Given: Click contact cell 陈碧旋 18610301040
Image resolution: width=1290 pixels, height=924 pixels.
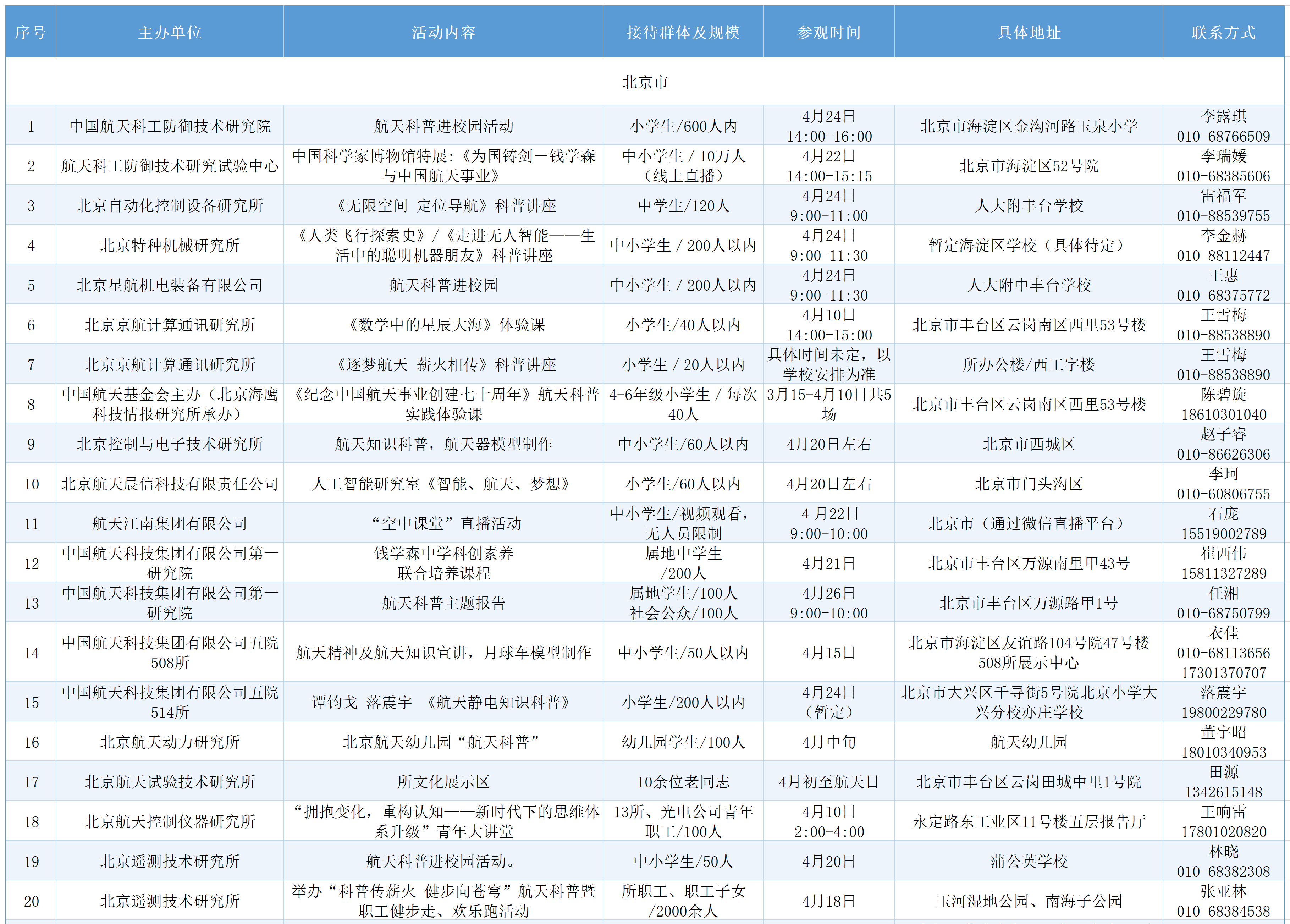Looking at the screenshot, I should (x=1223, y=405).
